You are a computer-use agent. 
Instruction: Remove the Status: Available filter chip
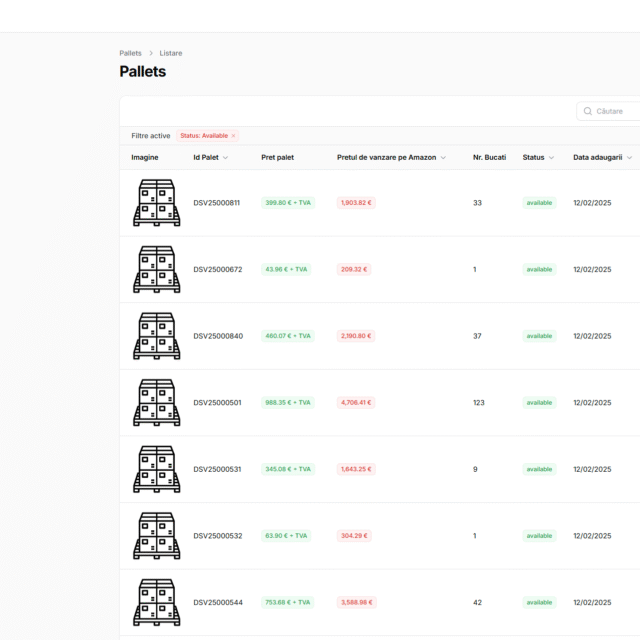(x=233, y=136)
